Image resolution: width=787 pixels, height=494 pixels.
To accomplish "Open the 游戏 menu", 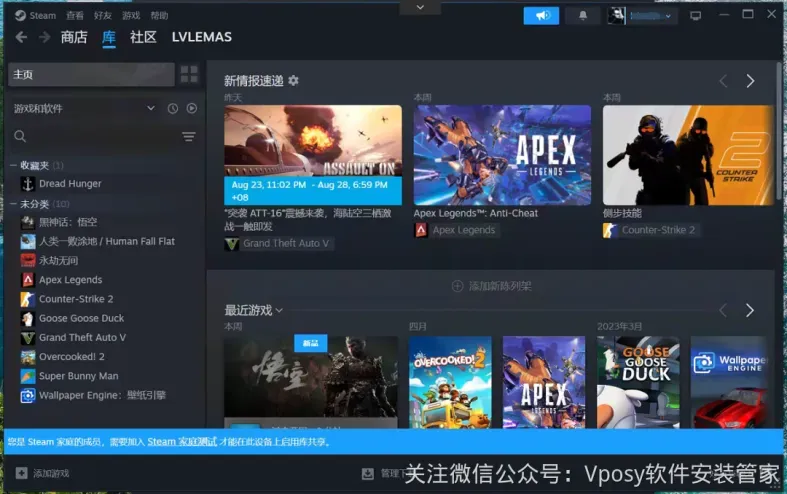I will click(x=131, y=16).
